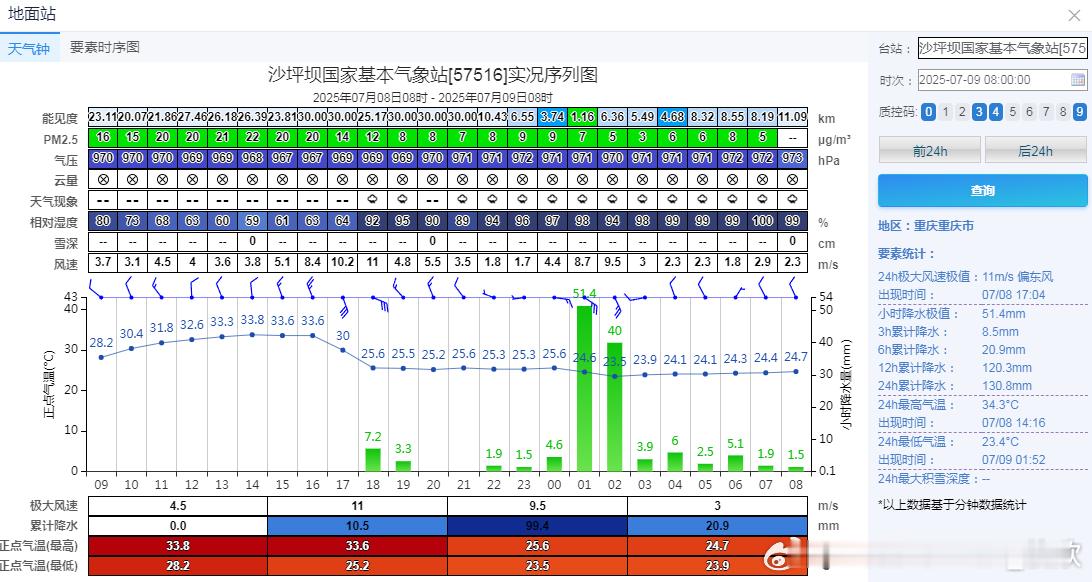Click the chart title 沙坪坝国家基本气象站[57516]实况序列图
The width and height of the screenshot is (1092, 582).
click(432, 74)
